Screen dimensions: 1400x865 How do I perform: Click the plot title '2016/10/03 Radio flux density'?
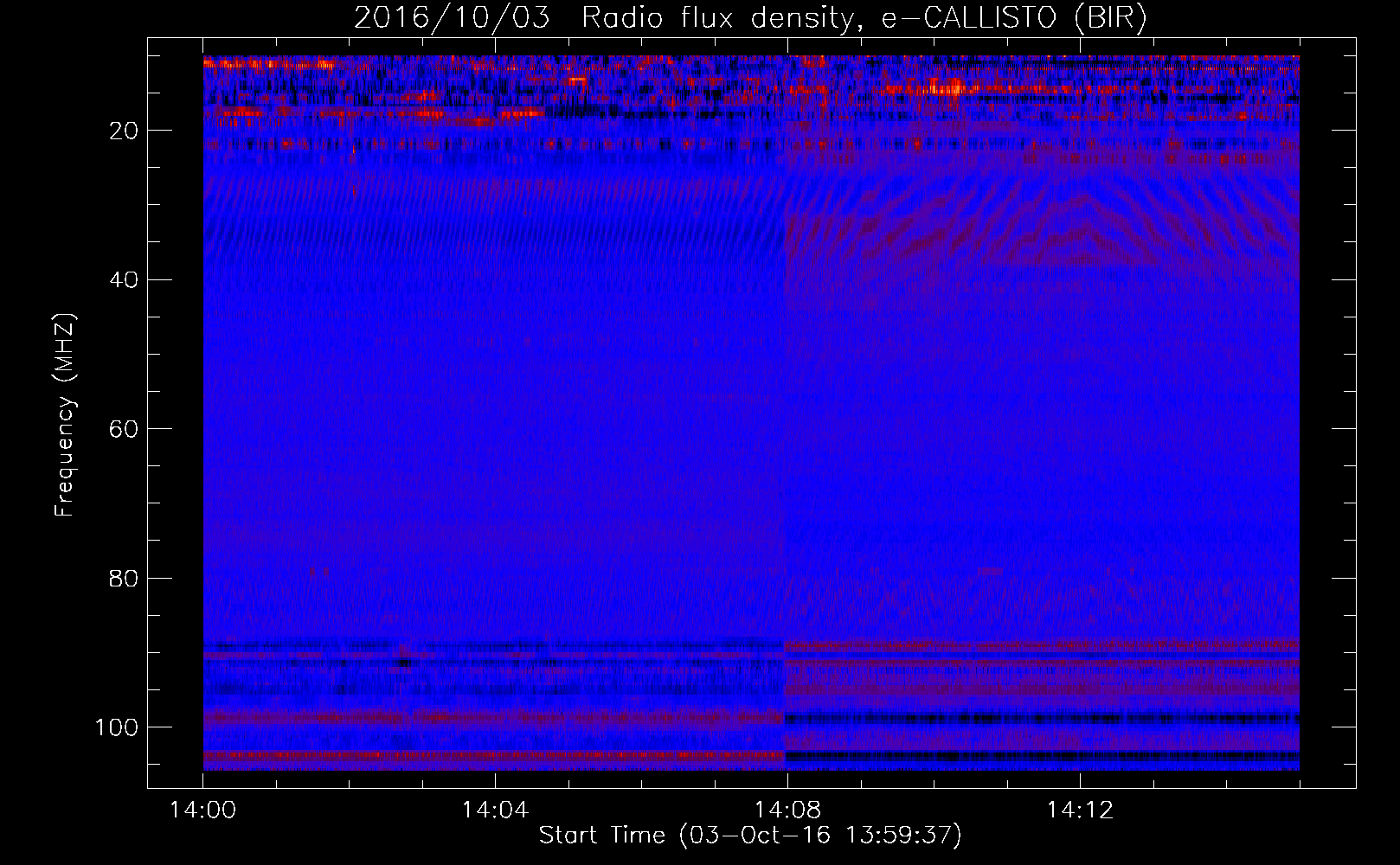click(751, 18)
